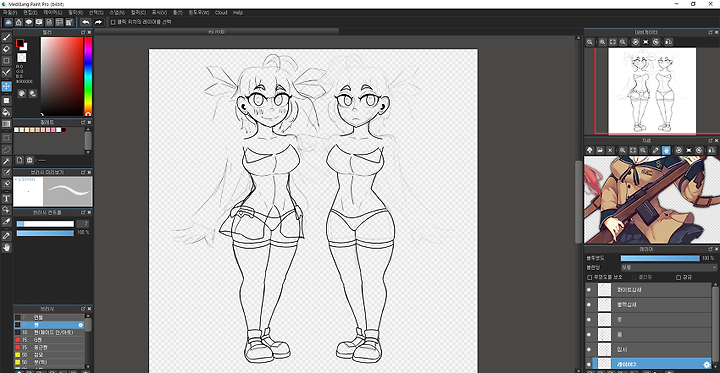Select the Text tool

pyautogui.click(x=6, y=198)
